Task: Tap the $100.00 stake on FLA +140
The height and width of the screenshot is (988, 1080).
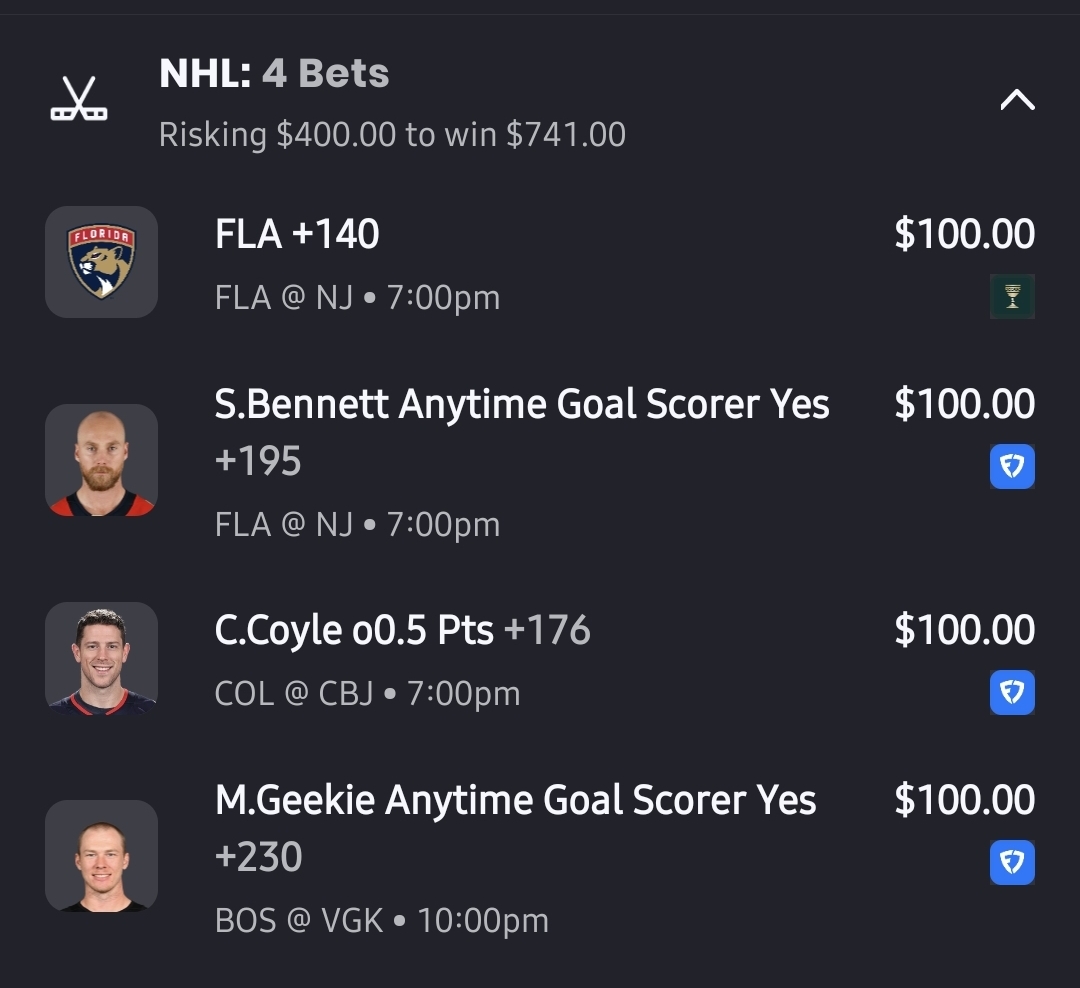Action: pyautogui.click(x=964, y=235)
